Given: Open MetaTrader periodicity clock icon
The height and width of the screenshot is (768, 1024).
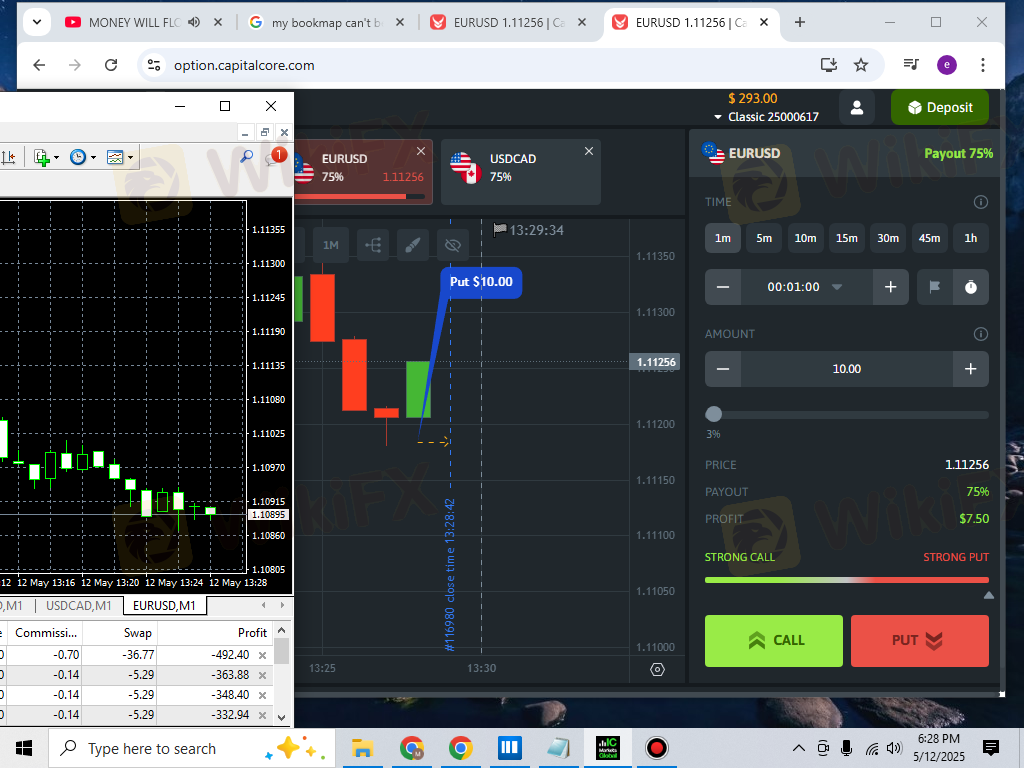Looking at the screenshot, I should [x=78, y=157].
